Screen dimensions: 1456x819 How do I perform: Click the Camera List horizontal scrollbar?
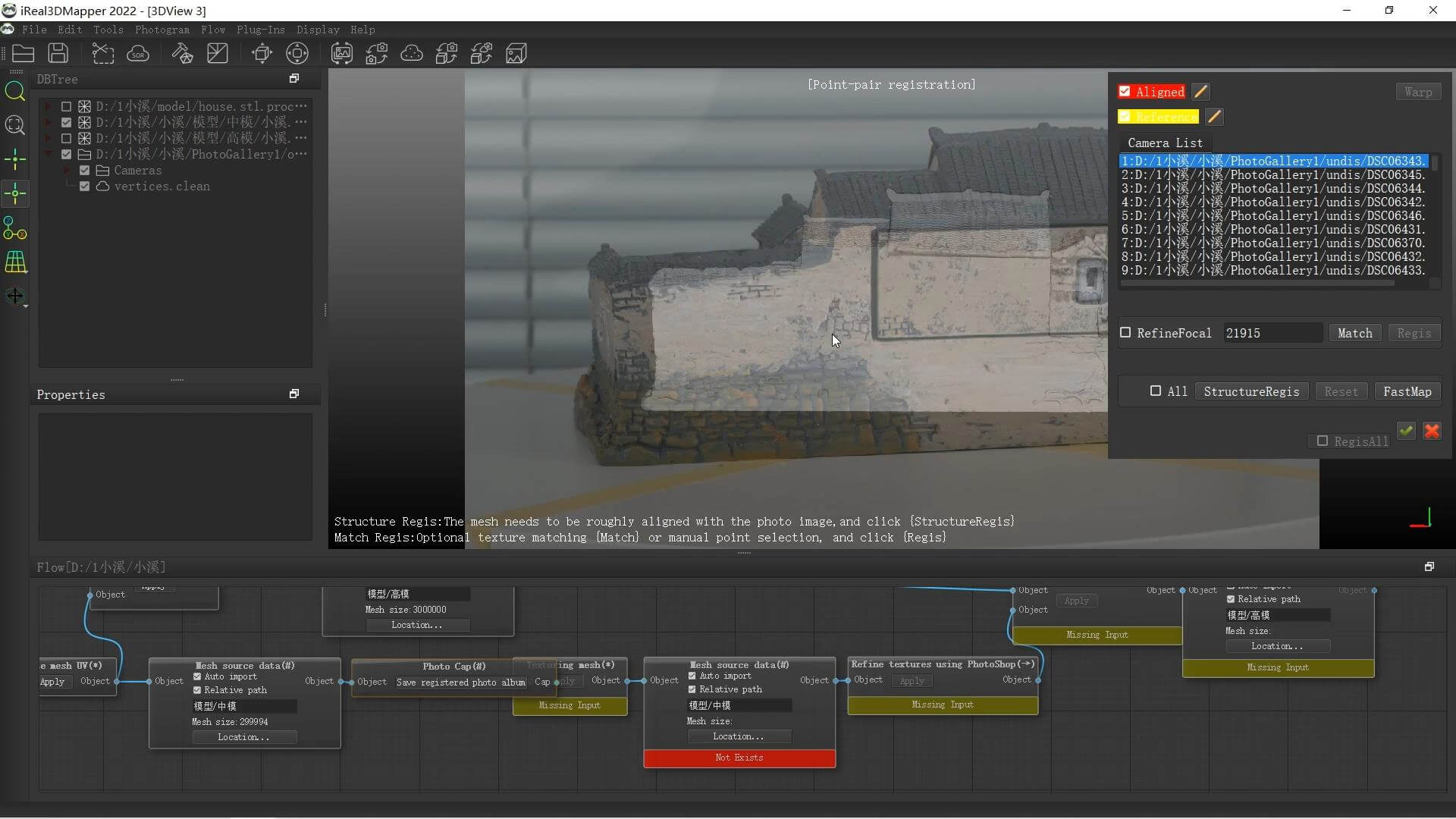coord(1257,284)
